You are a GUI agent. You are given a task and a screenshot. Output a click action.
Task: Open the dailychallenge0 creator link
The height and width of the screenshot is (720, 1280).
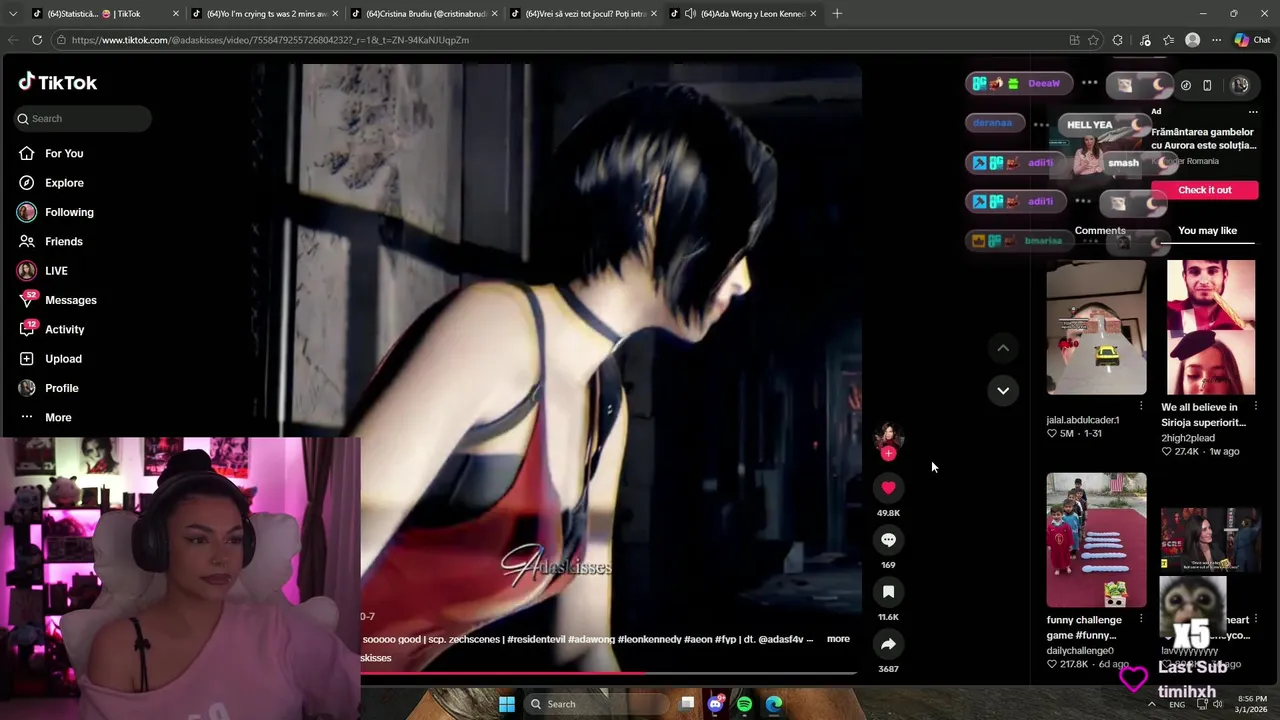coord(1080,651)
